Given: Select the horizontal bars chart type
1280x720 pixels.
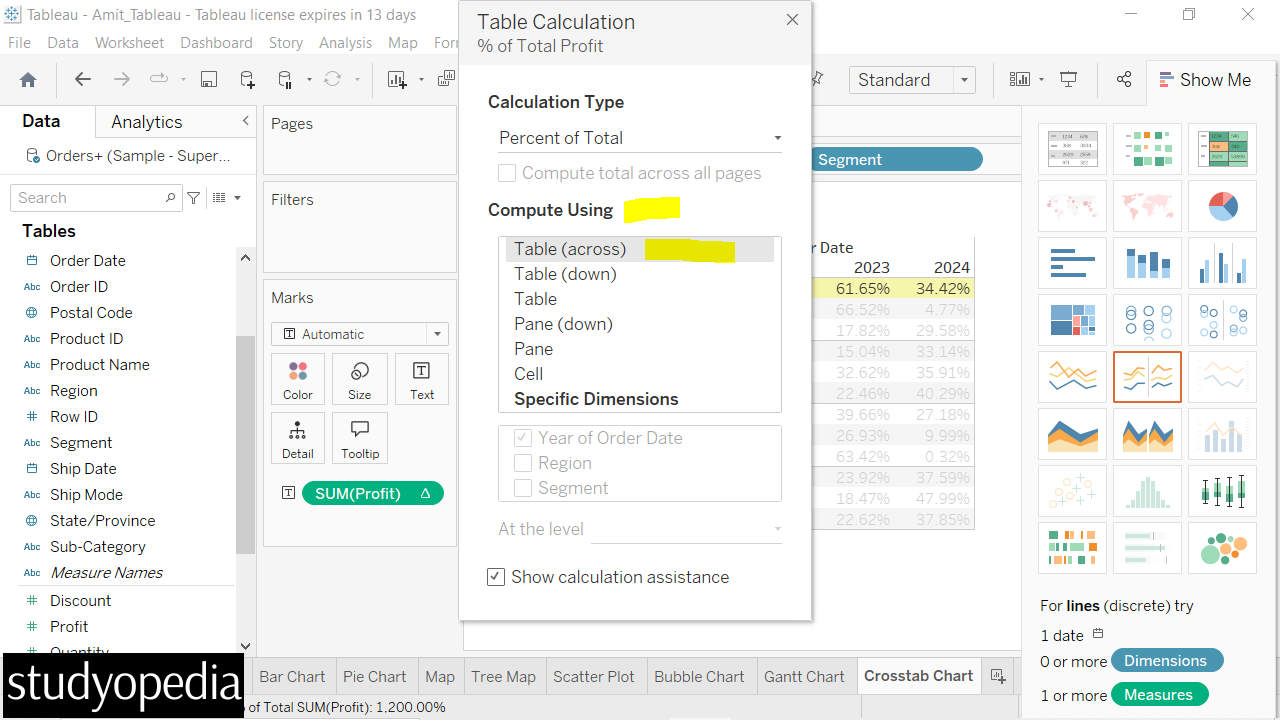Looking at the screenshot, I should tap(1073, 263).
